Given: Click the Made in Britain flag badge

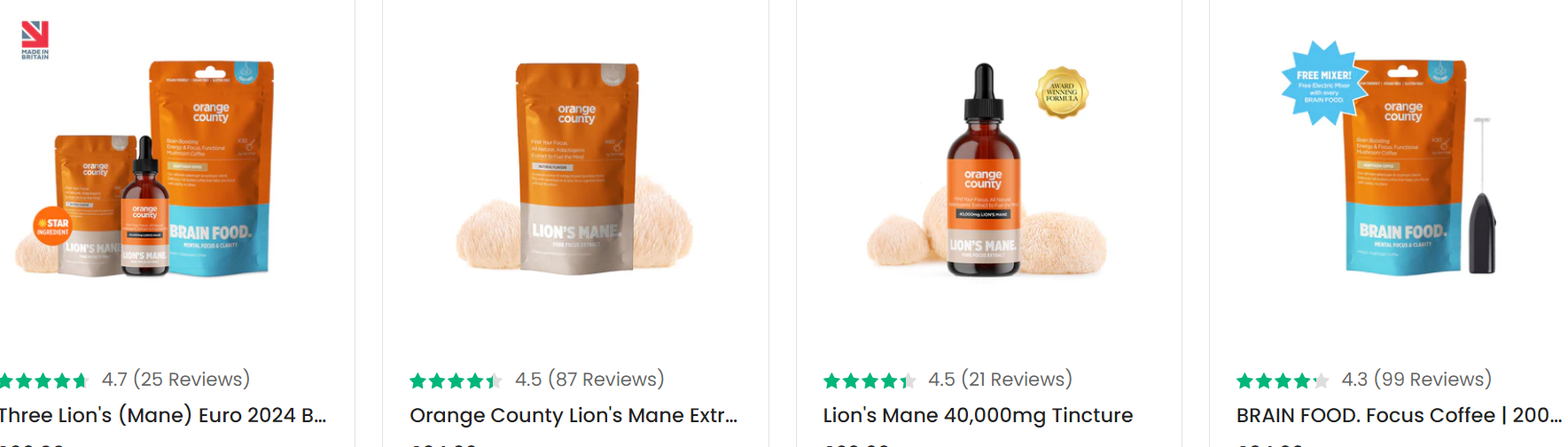Looking at the screenshot, I should (x=35, y=40).
